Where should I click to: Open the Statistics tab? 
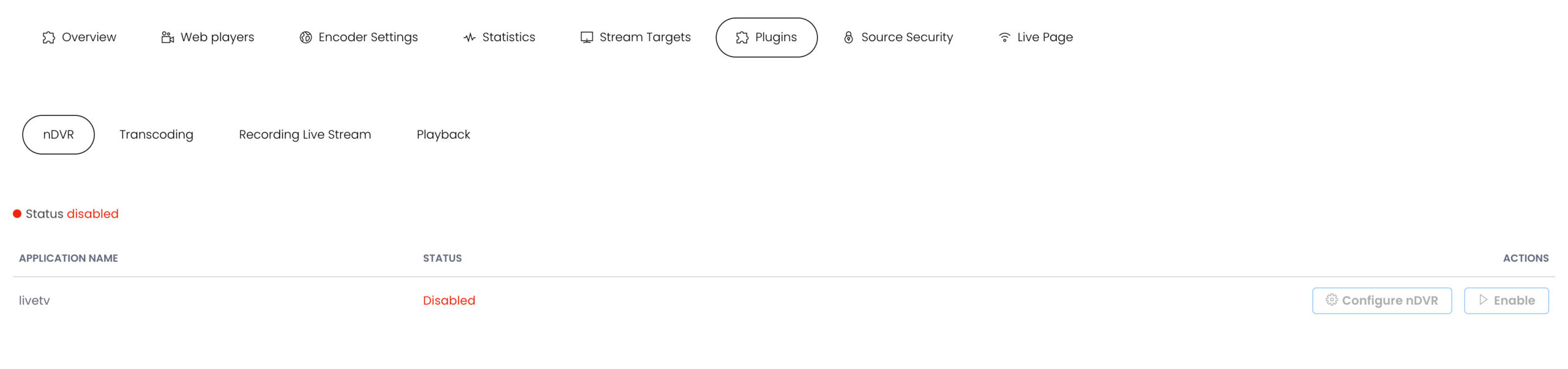pyautogui.click(x=508, y=37)
